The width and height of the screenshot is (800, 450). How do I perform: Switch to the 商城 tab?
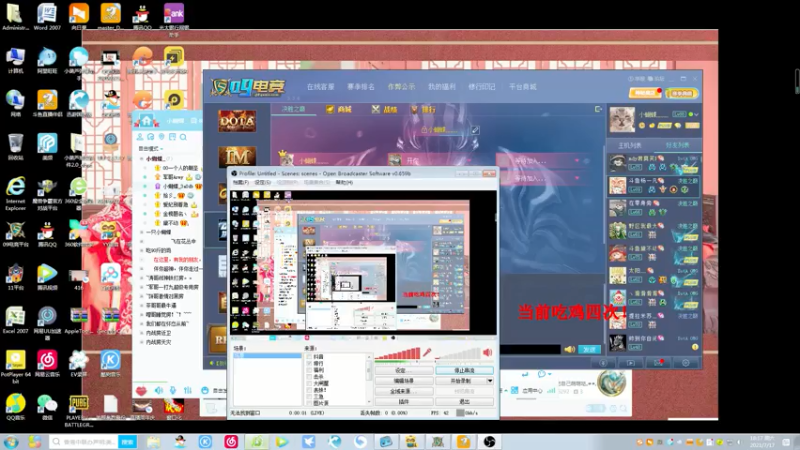pyautogui.click(x=339, y=109)
